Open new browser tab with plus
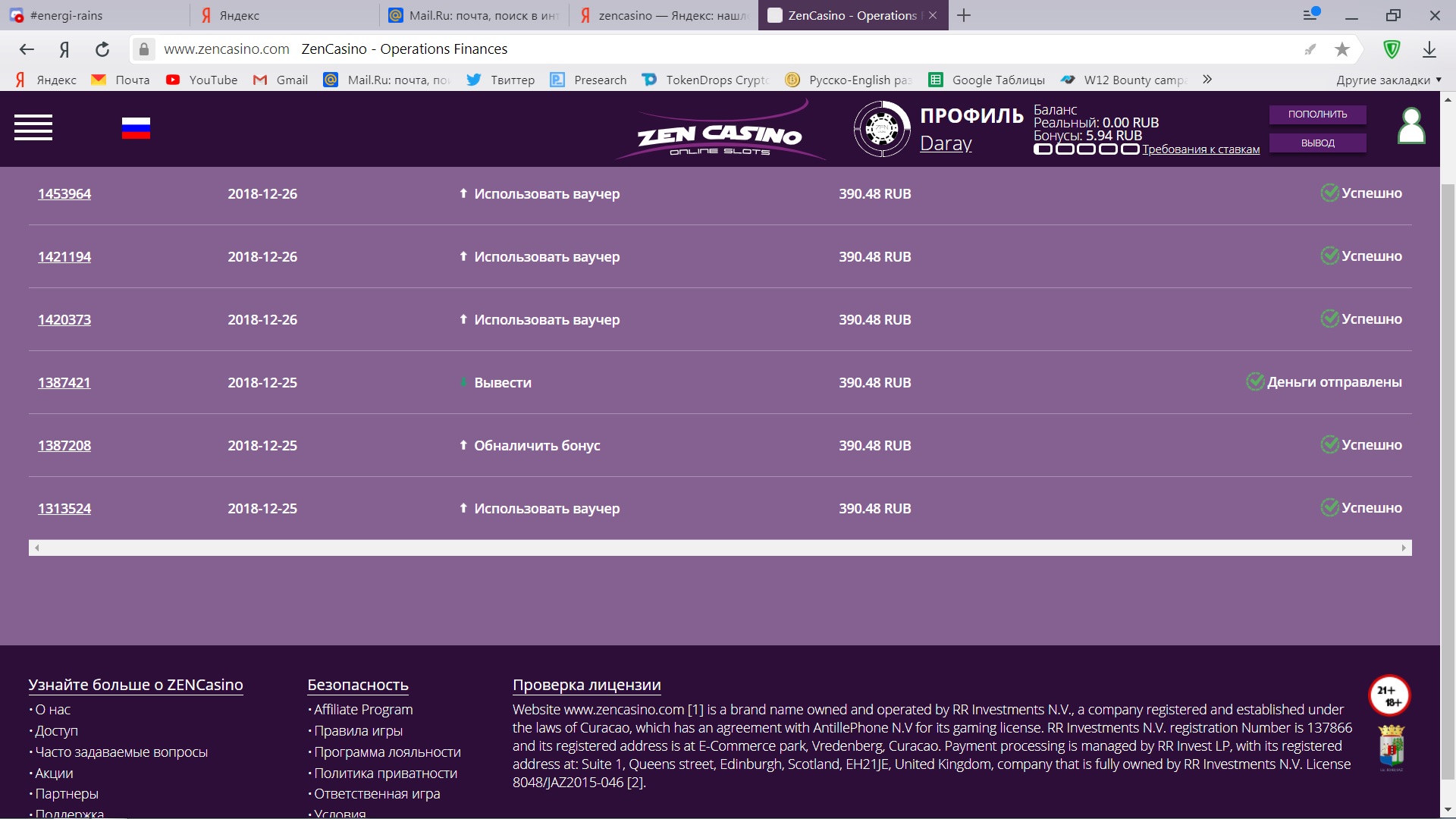 tap(964, 15)
